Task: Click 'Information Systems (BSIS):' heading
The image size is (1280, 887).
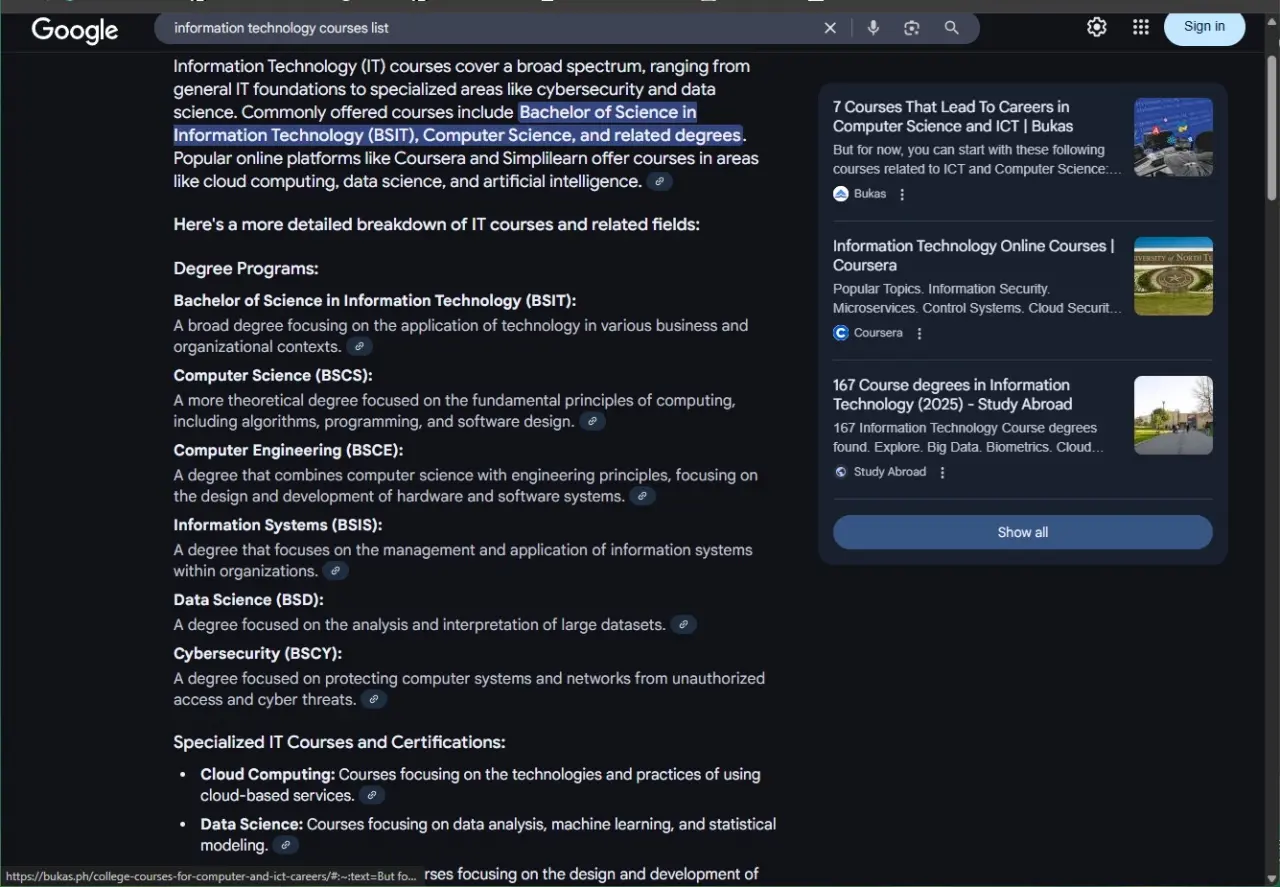Action: click(x=278, y=525)
